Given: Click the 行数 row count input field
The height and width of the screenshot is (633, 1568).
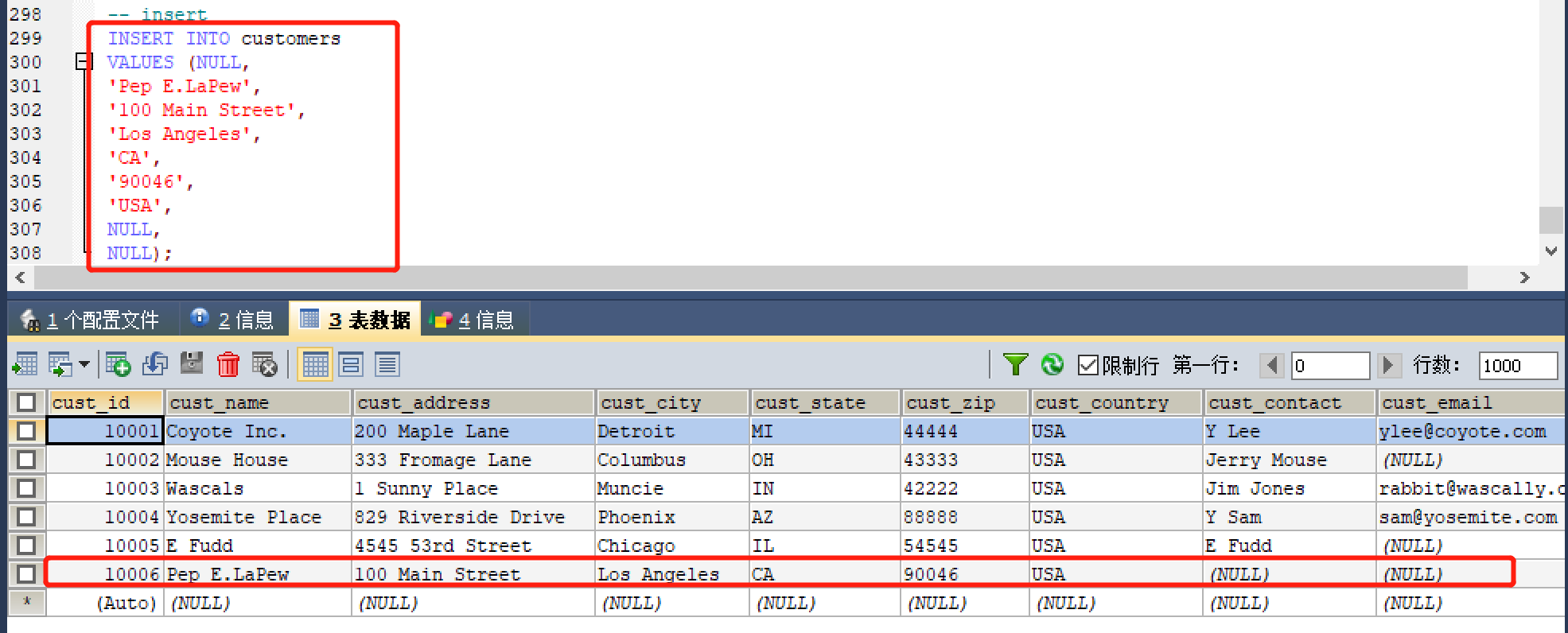Looking at the screenshot, I should (1518, 366).
